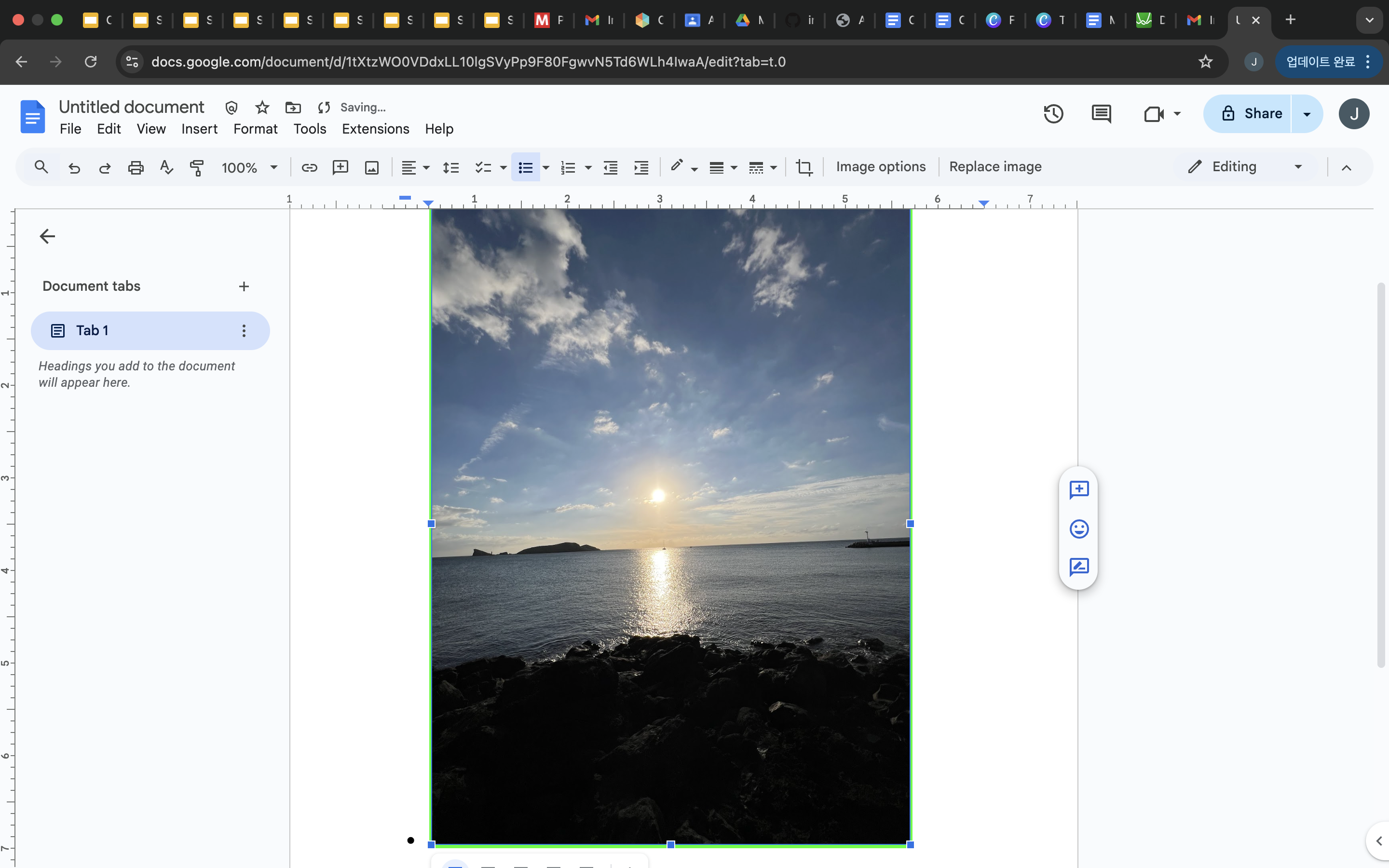Open the Insert menu
Screen dimensions: 1389x868
pyautogui.click(x=199, y=129)
